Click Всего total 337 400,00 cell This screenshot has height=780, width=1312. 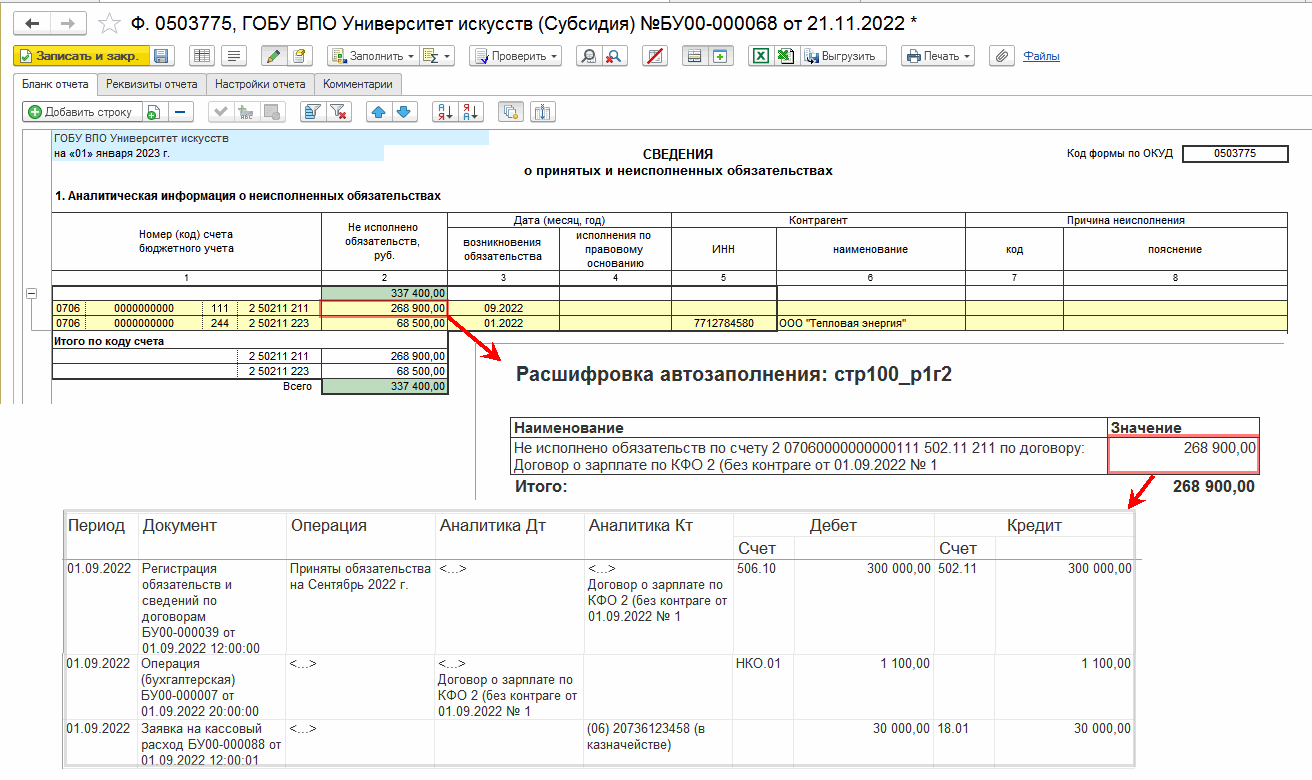pyautogui.click(x=385, y=386)
